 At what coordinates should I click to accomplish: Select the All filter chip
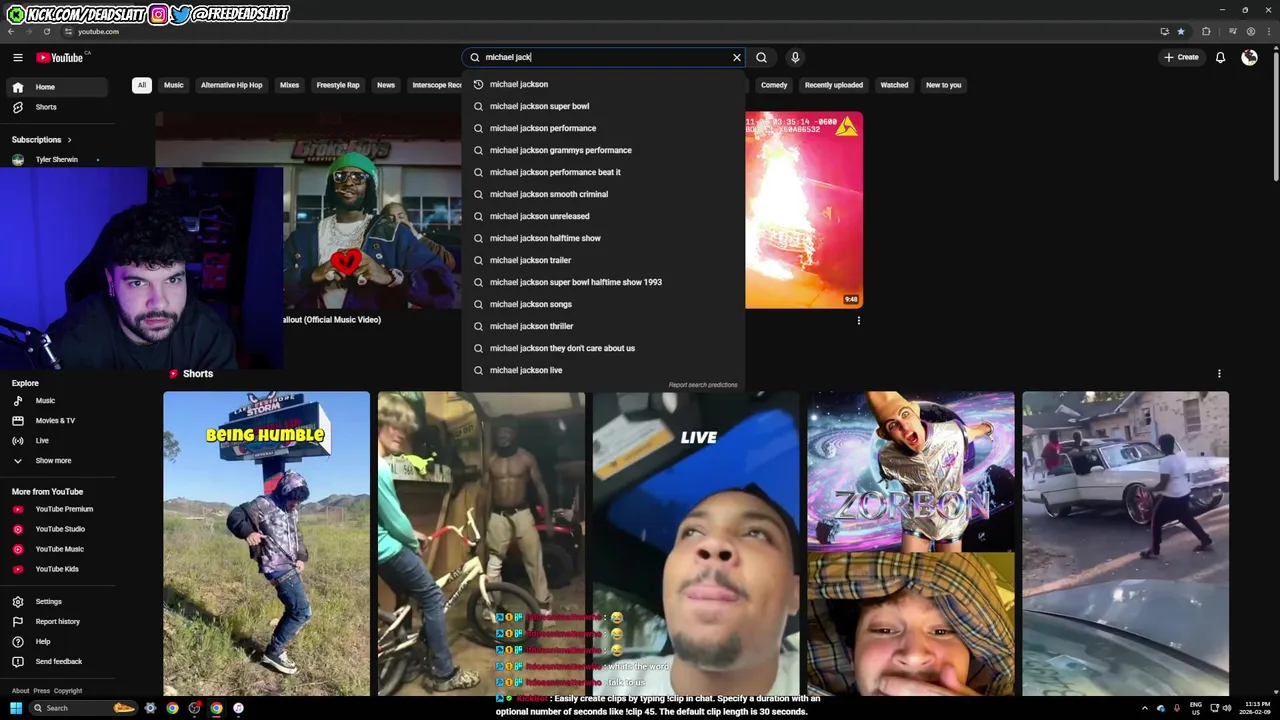141,85
